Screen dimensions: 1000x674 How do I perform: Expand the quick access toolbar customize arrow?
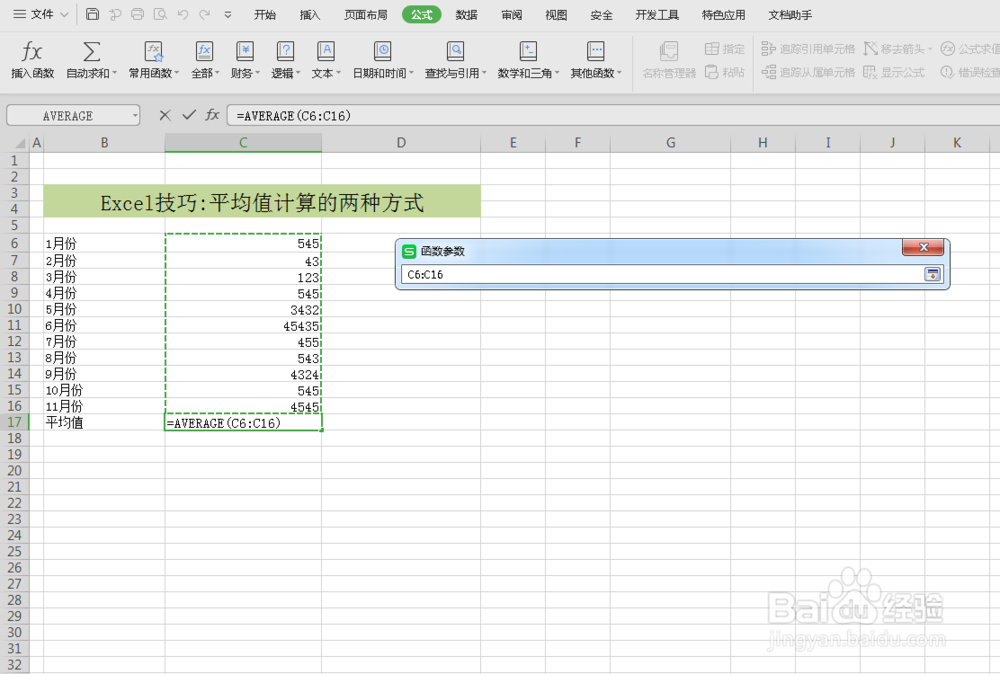coord(228,15)
